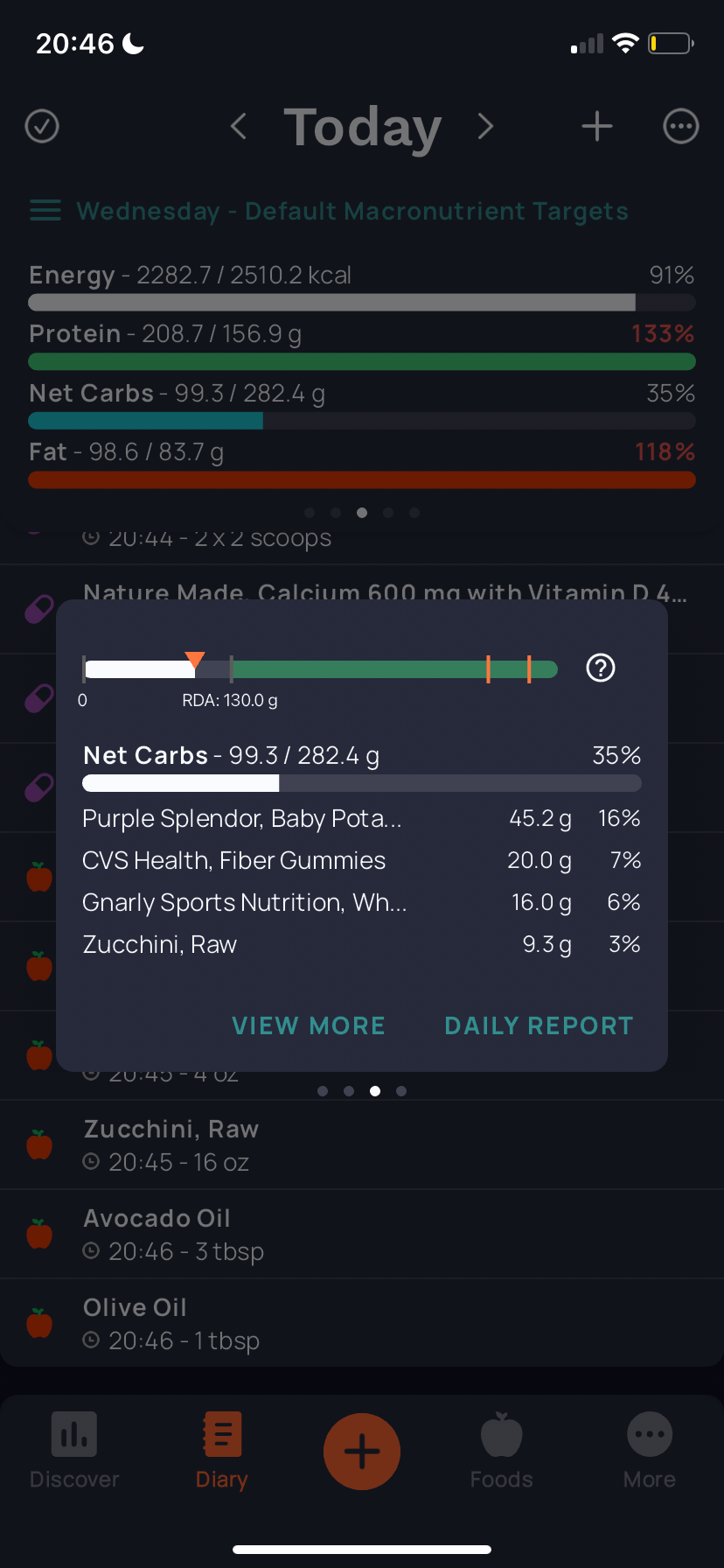Screen dimensions: 724x1568
Task: Go to next day with right chevron
Action: tap(486, 126)
